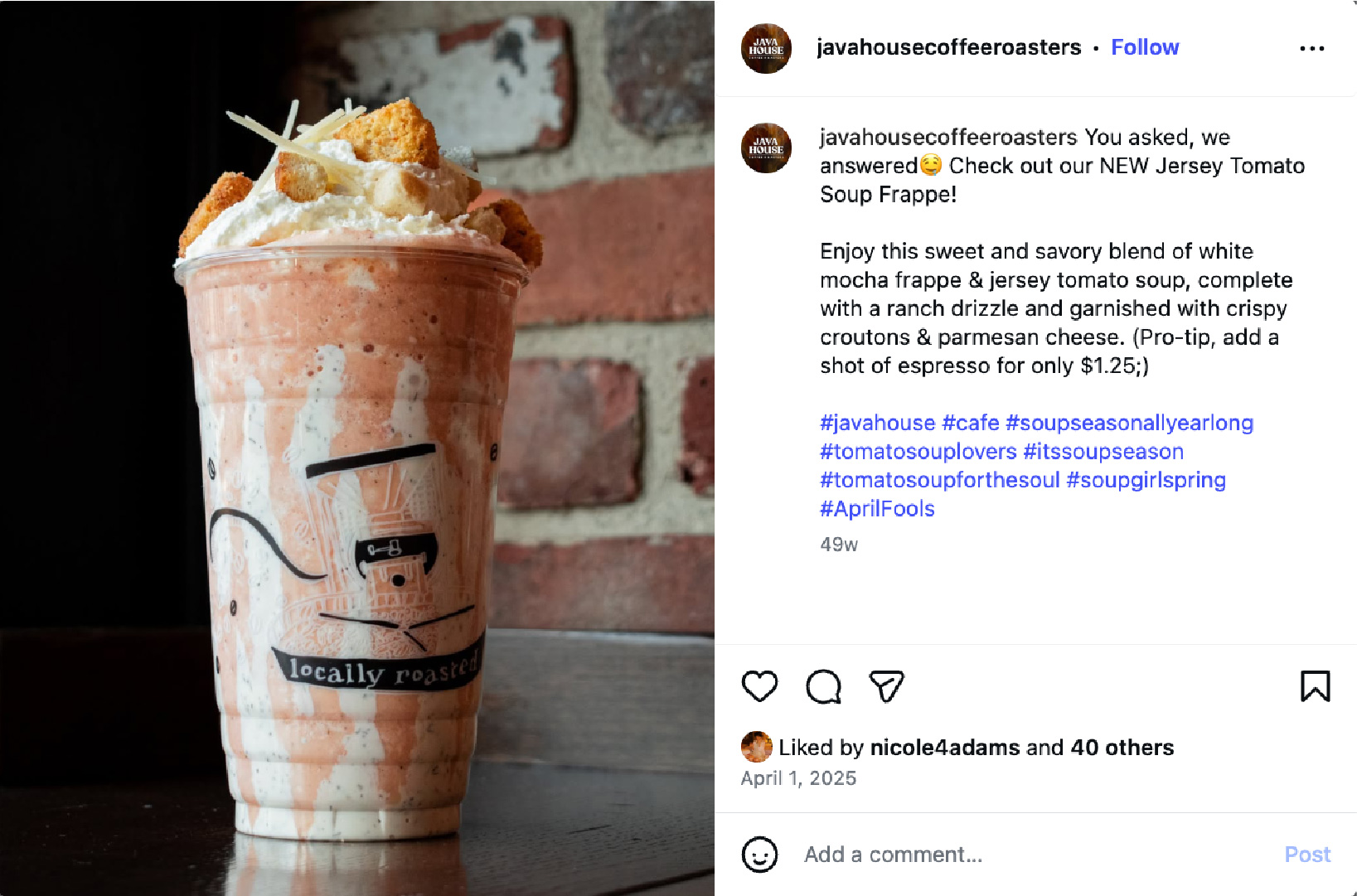Open the #AprilFools hashtag
The image size is (1357, 896).
tap(877, 509)
